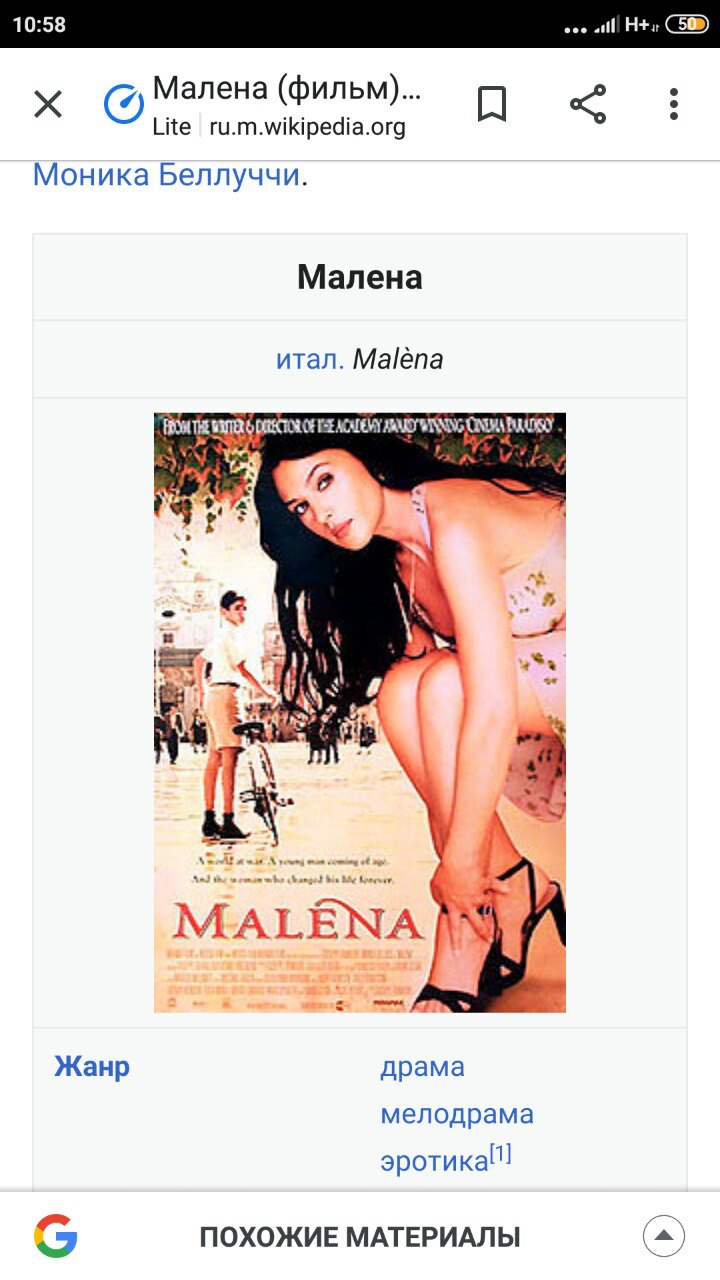Open the драма genre link
The image size is (720, 1280).
pos(422,1066)
